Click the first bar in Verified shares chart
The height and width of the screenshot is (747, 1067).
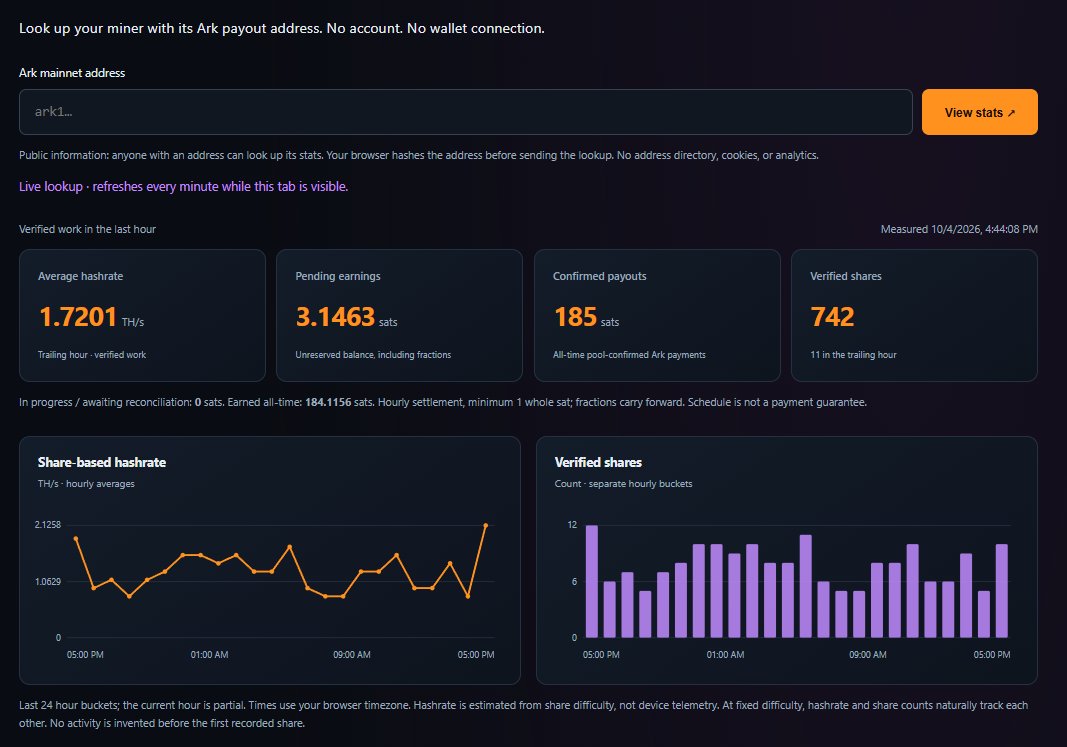pyautogui.click(x=592, y=581)
